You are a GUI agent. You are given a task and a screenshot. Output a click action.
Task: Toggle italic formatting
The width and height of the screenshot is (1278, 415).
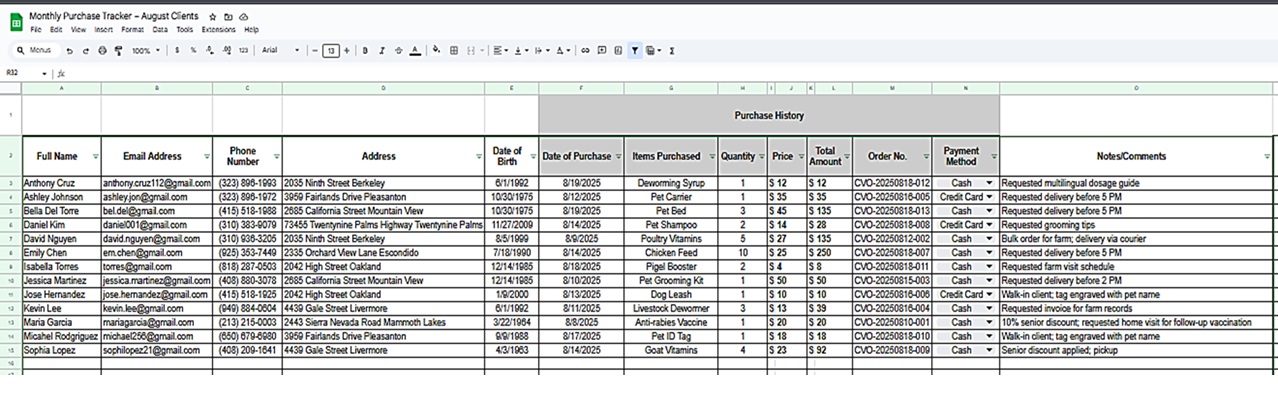tap(382, 50)
